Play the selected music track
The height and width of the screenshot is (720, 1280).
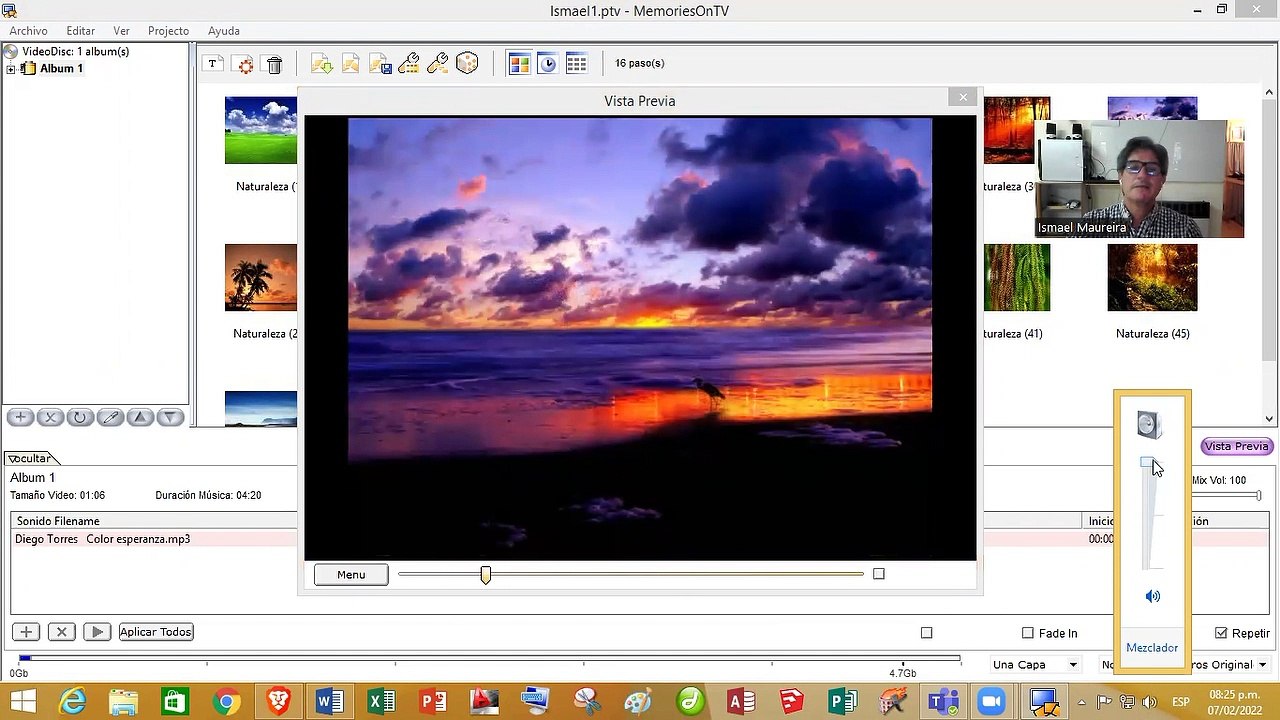pyautogui.click(x=96, y=632)
